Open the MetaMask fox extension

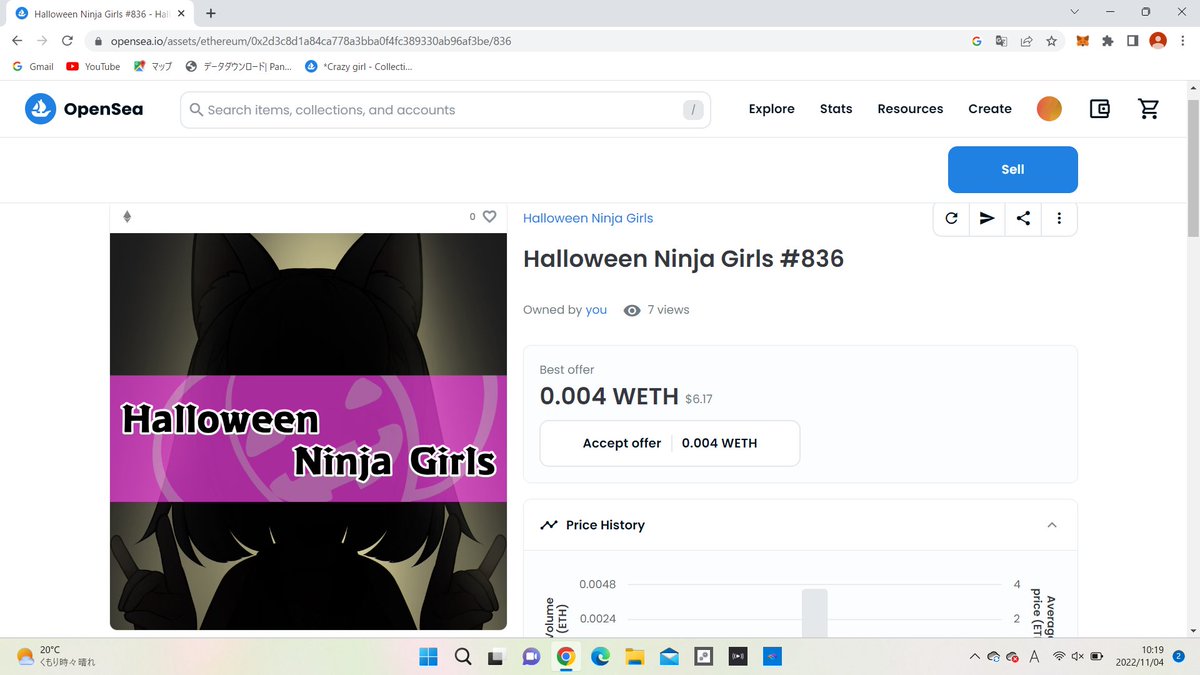click(1082, 41)
